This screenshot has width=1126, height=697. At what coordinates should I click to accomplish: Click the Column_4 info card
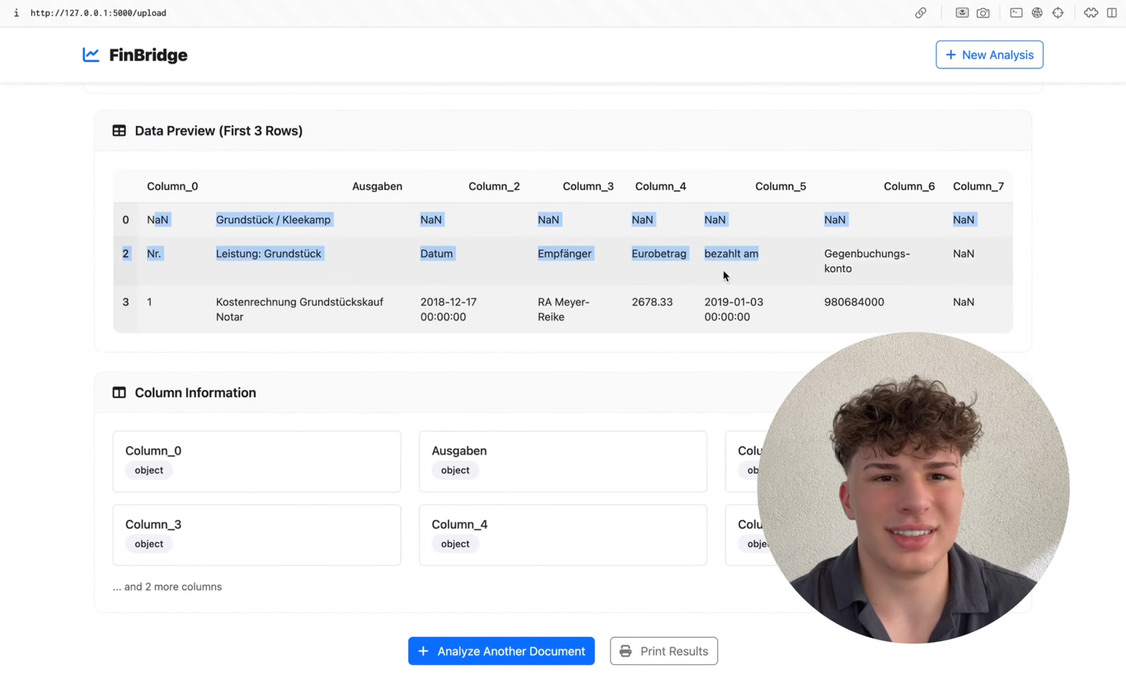pyautogui.click(x=562, y=535)
